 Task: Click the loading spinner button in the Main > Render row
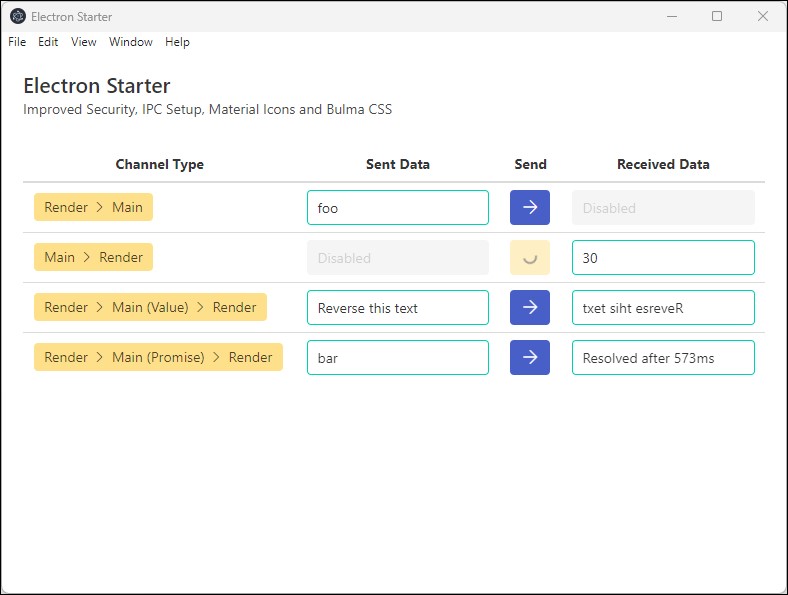point(530,257)
